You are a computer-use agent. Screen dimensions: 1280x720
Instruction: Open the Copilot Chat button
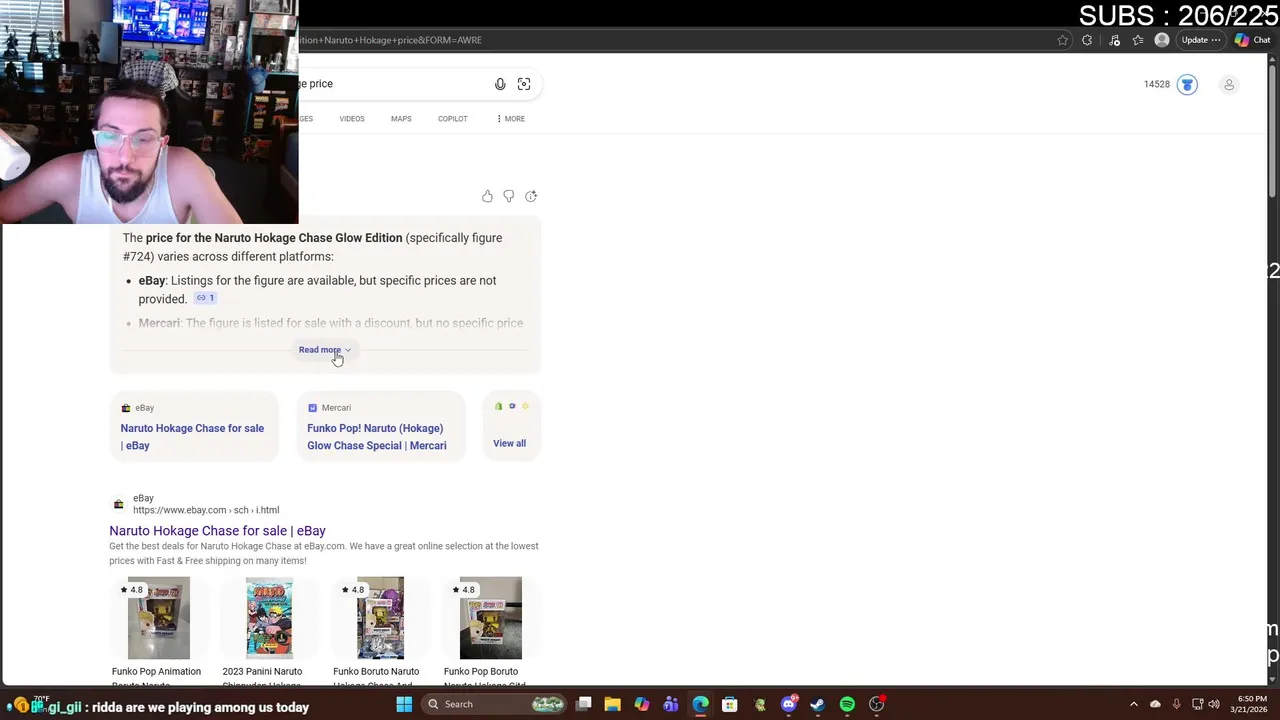[x=1252, y=40]
